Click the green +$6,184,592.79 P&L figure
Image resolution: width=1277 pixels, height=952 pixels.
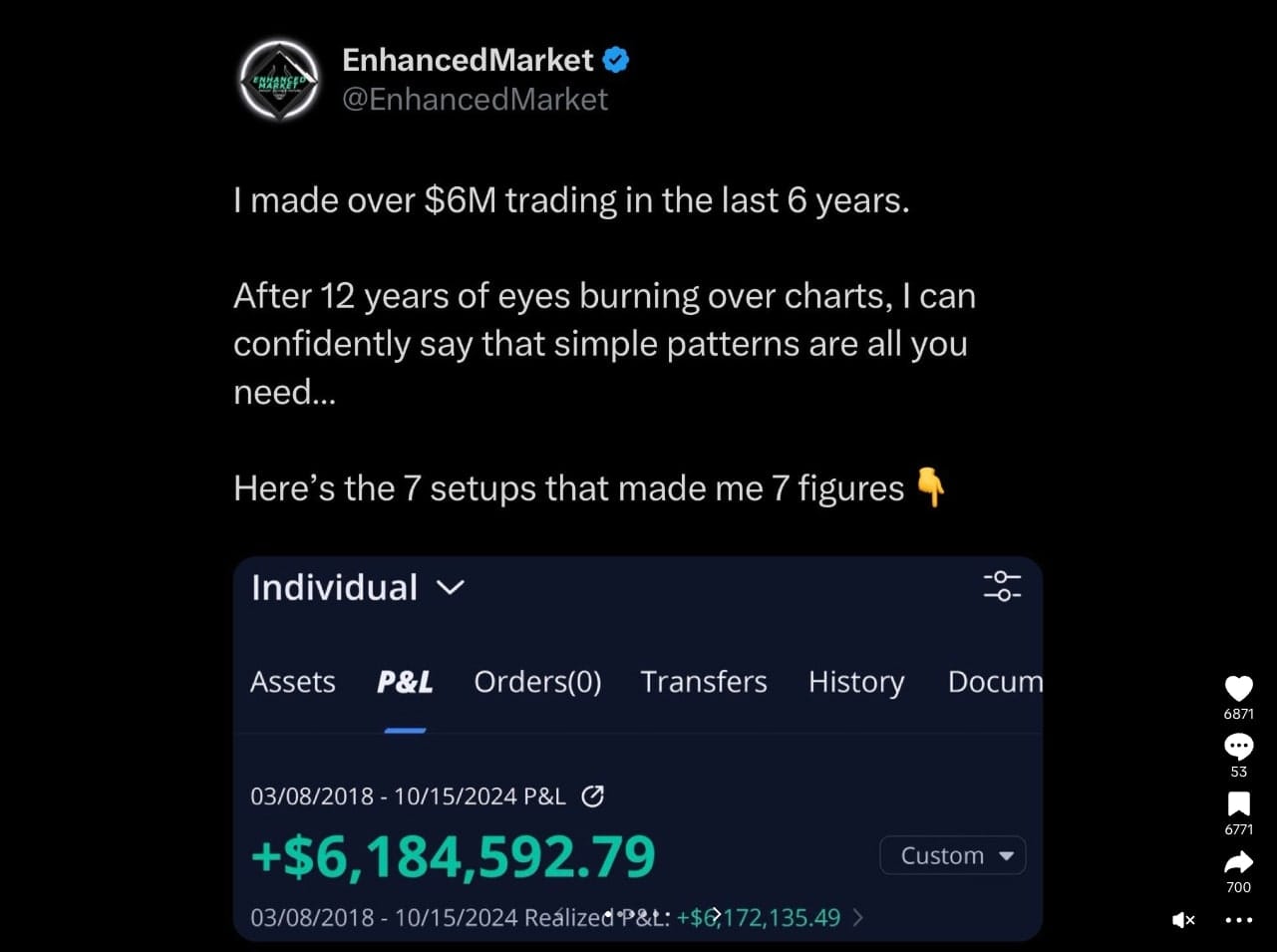[x=452, y=855]
